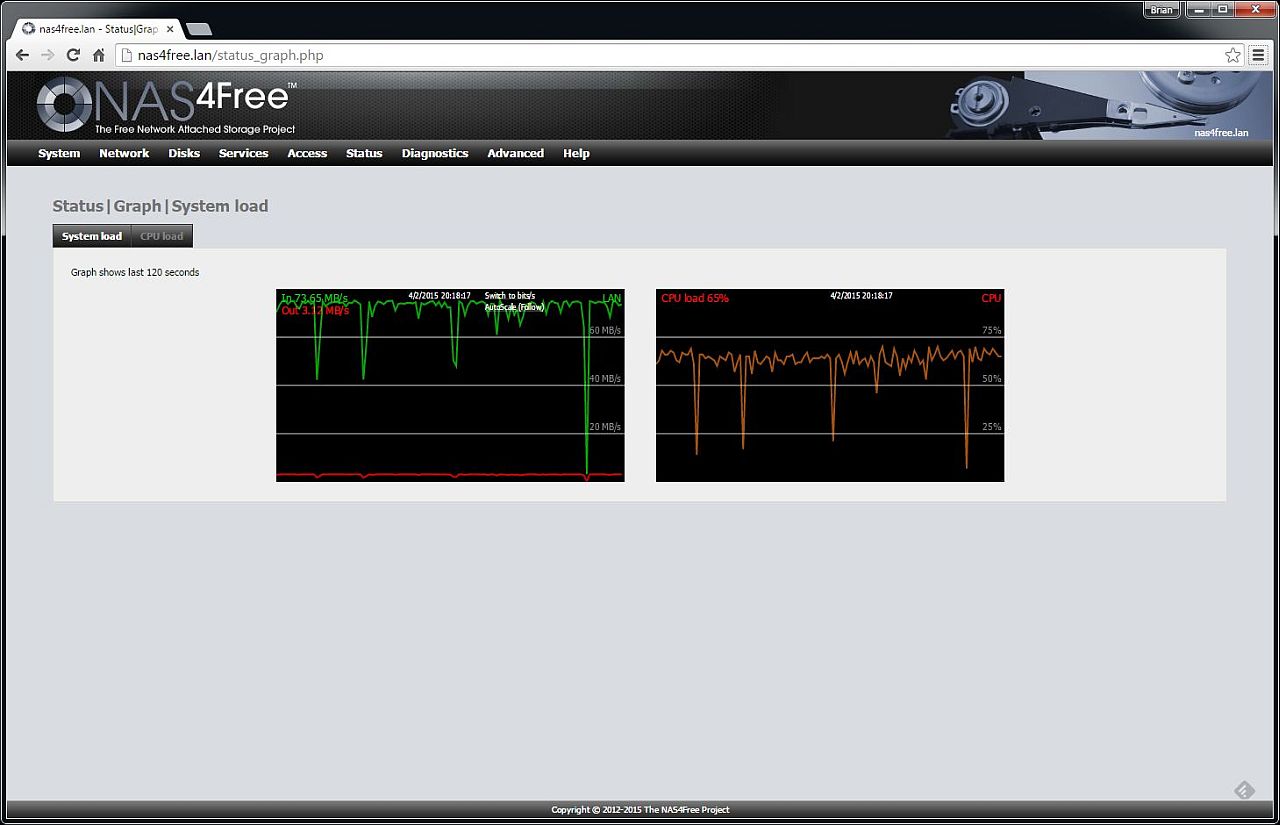Click the copyright footer text
Screen dimensions: 1280x825
[640, 810]
